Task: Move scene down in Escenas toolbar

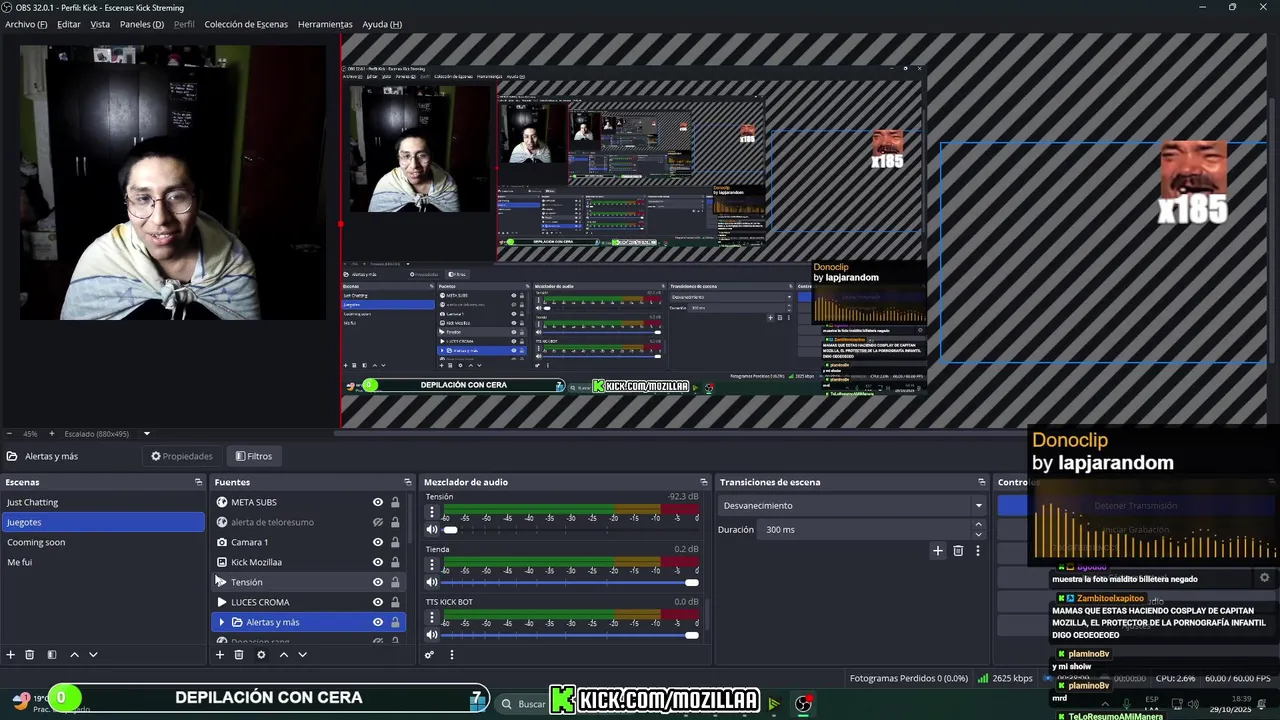Action: click(93, 655)
